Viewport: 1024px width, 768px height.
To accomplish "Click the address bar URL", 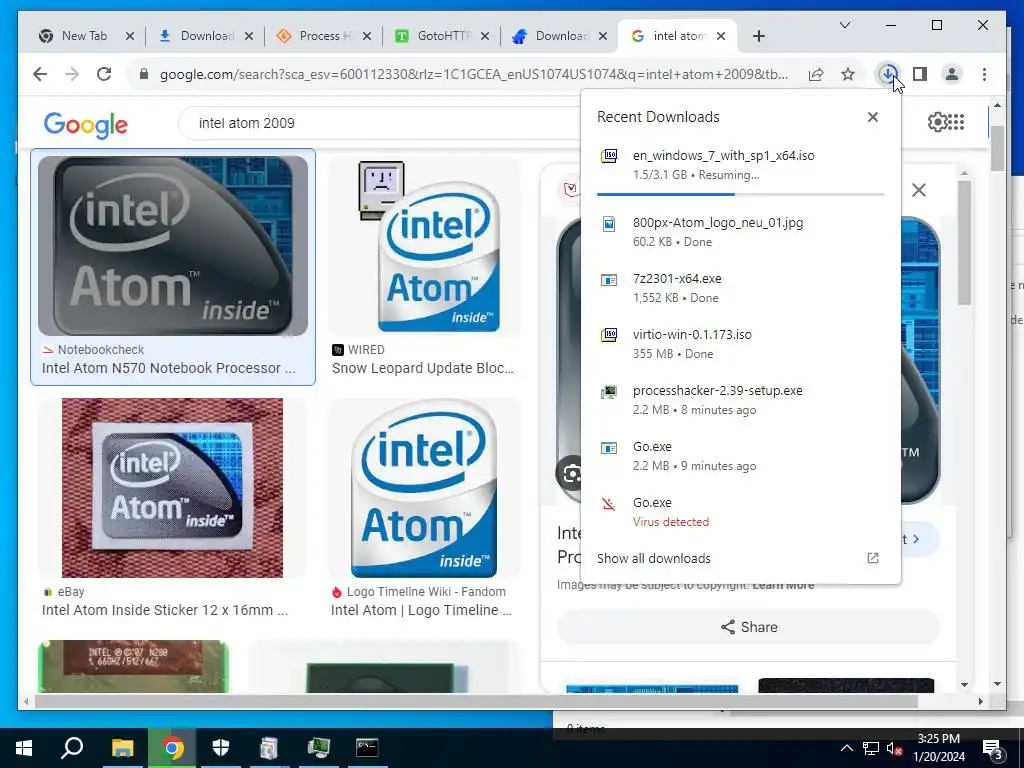I will [473, 74].
